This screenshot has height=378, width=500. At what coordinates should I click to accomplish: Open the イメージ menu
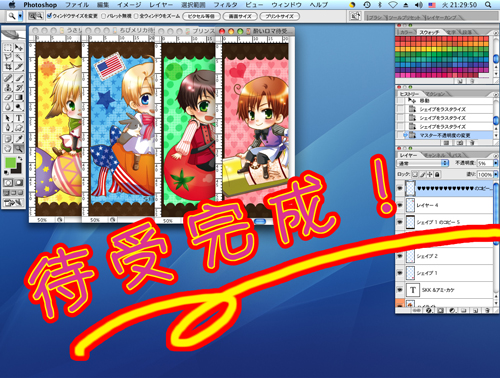tap(129, 5)
